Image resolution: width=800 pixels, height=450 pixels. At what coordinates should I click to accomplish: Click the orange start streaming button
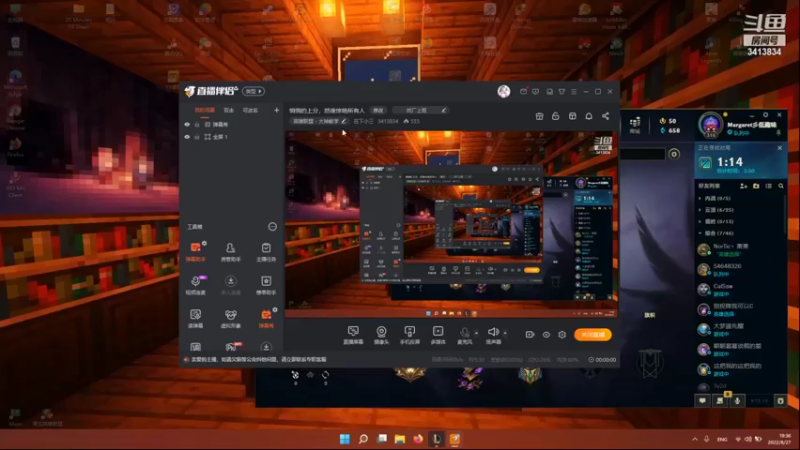[x=592, y=335]
